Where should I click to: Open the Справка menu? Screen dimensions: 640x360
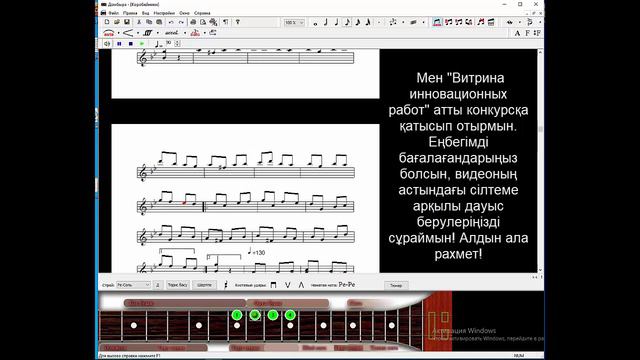202,13
